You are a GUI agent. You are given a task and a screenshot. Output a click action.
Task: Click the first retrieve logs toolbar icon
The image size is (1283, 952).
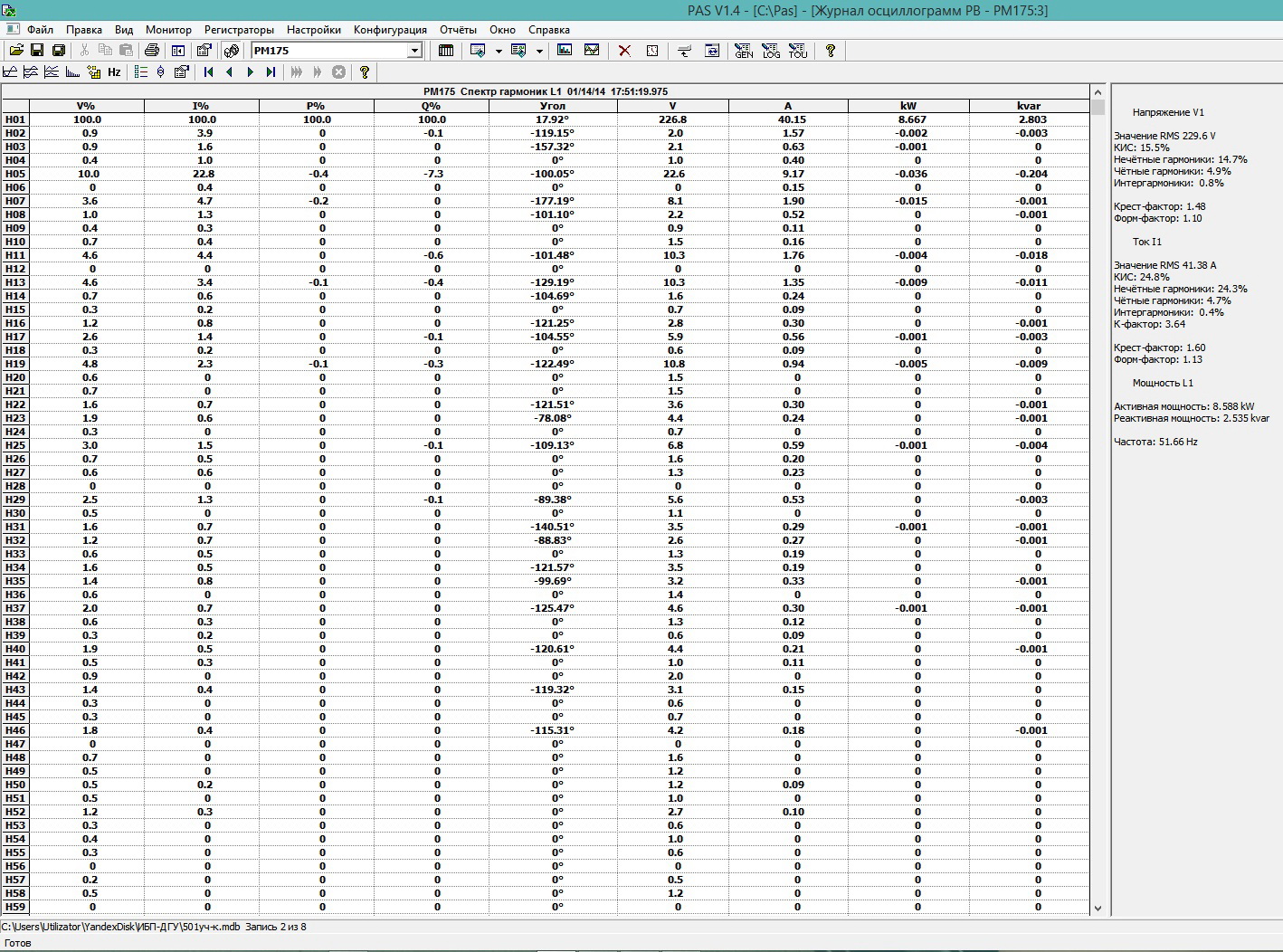pos(479,51)
